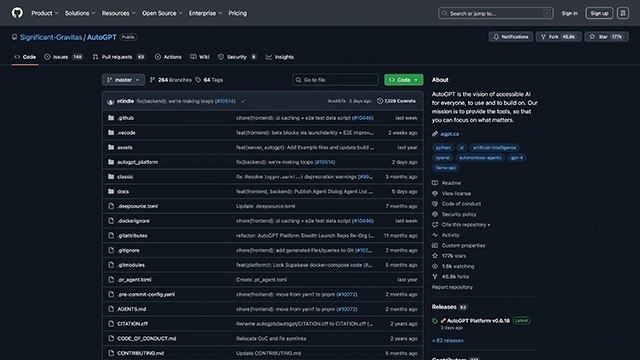This screenshot has height=360, width=640.
Task: View the 64 Tags link
Action: 209,80
